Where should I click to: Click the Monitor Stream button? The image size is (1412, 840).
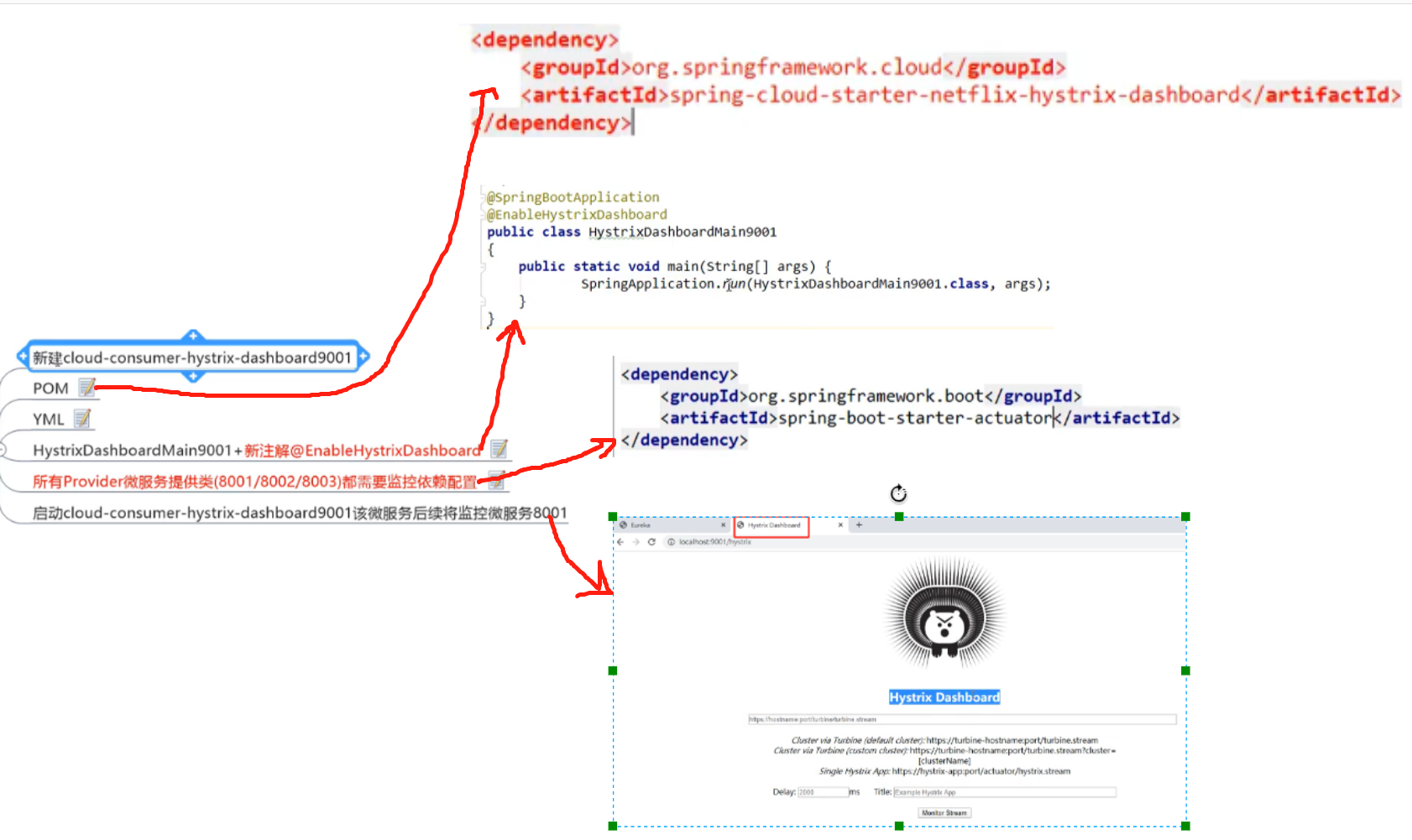click(944, 813)
